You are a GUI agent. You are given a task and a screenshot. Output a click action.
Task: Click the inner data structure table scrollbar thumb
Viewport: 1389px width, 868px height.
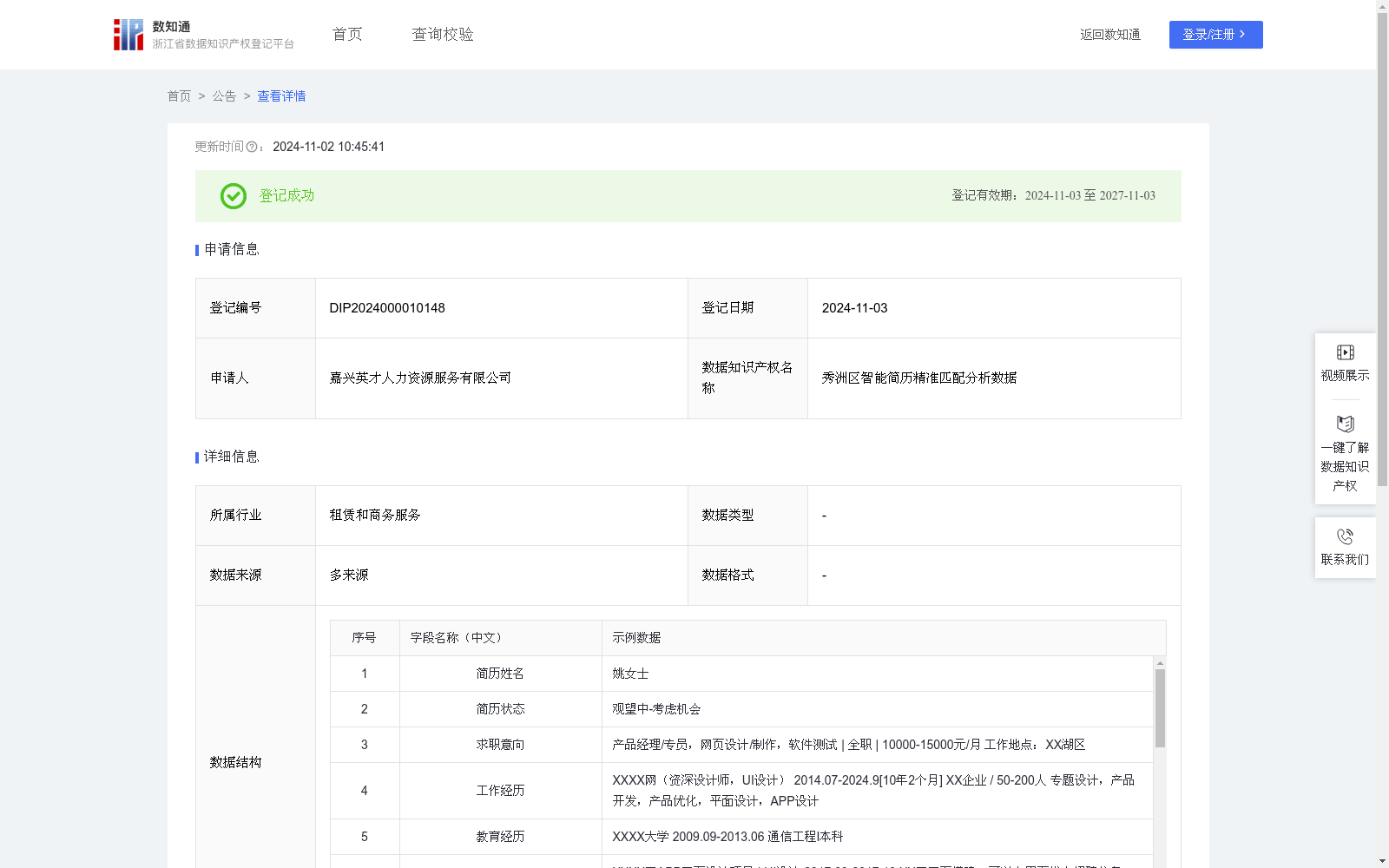(1160, 707)
